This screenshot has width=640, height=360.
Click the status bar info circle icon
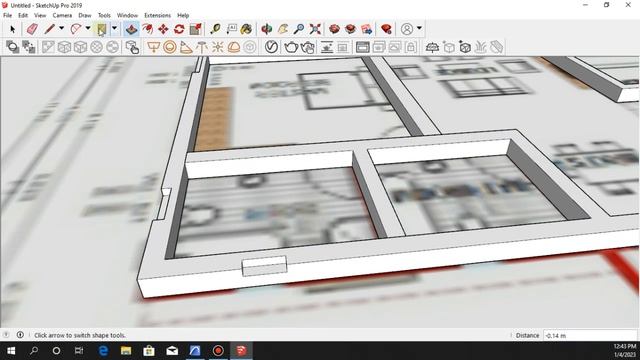tap(20, 335)
